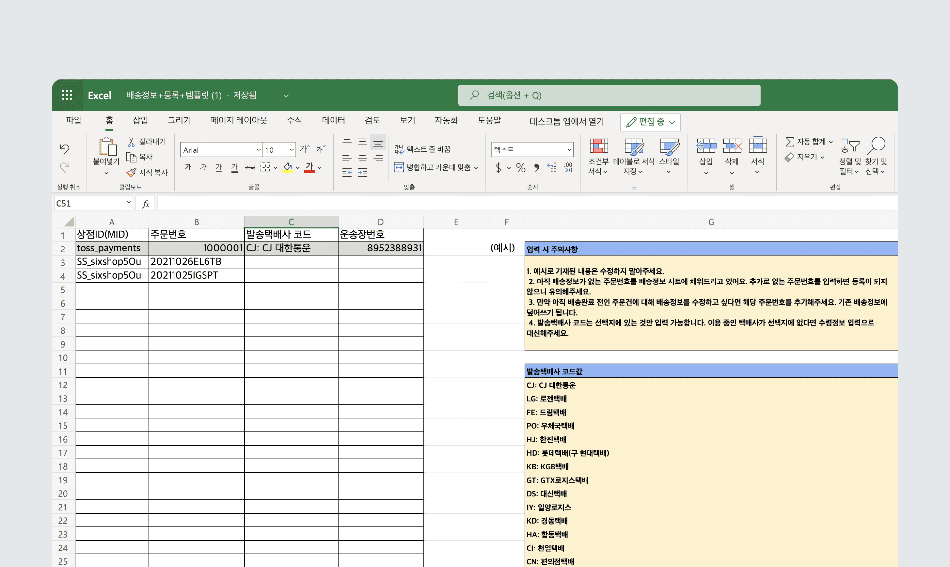The width and height of the screenshot is (950, 567).
Task: Decrease indent icon
Action: (347, 173)
